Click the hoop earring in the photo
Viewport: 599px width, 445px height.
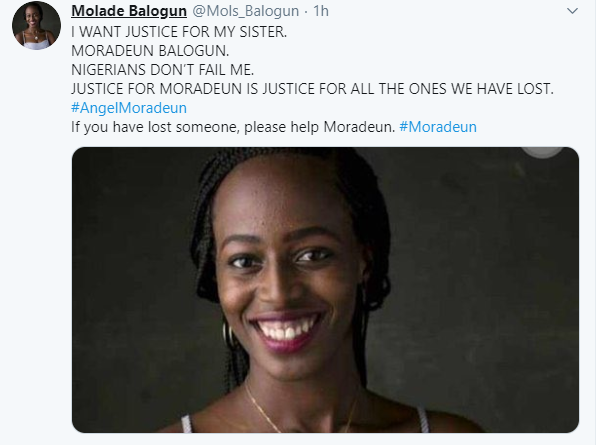228,335
